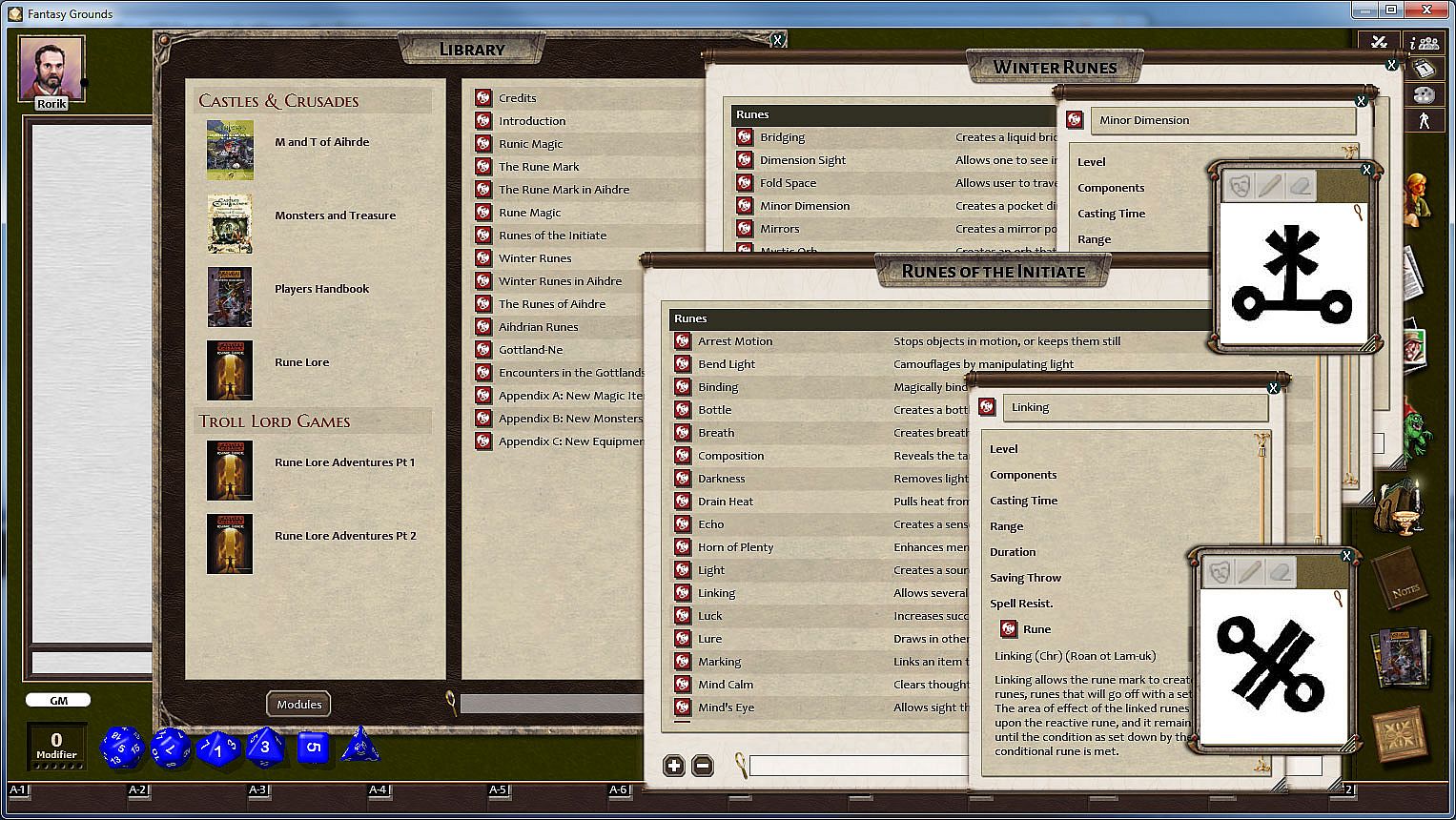Click Players Handbook cover thumbnail

(230, 297)
